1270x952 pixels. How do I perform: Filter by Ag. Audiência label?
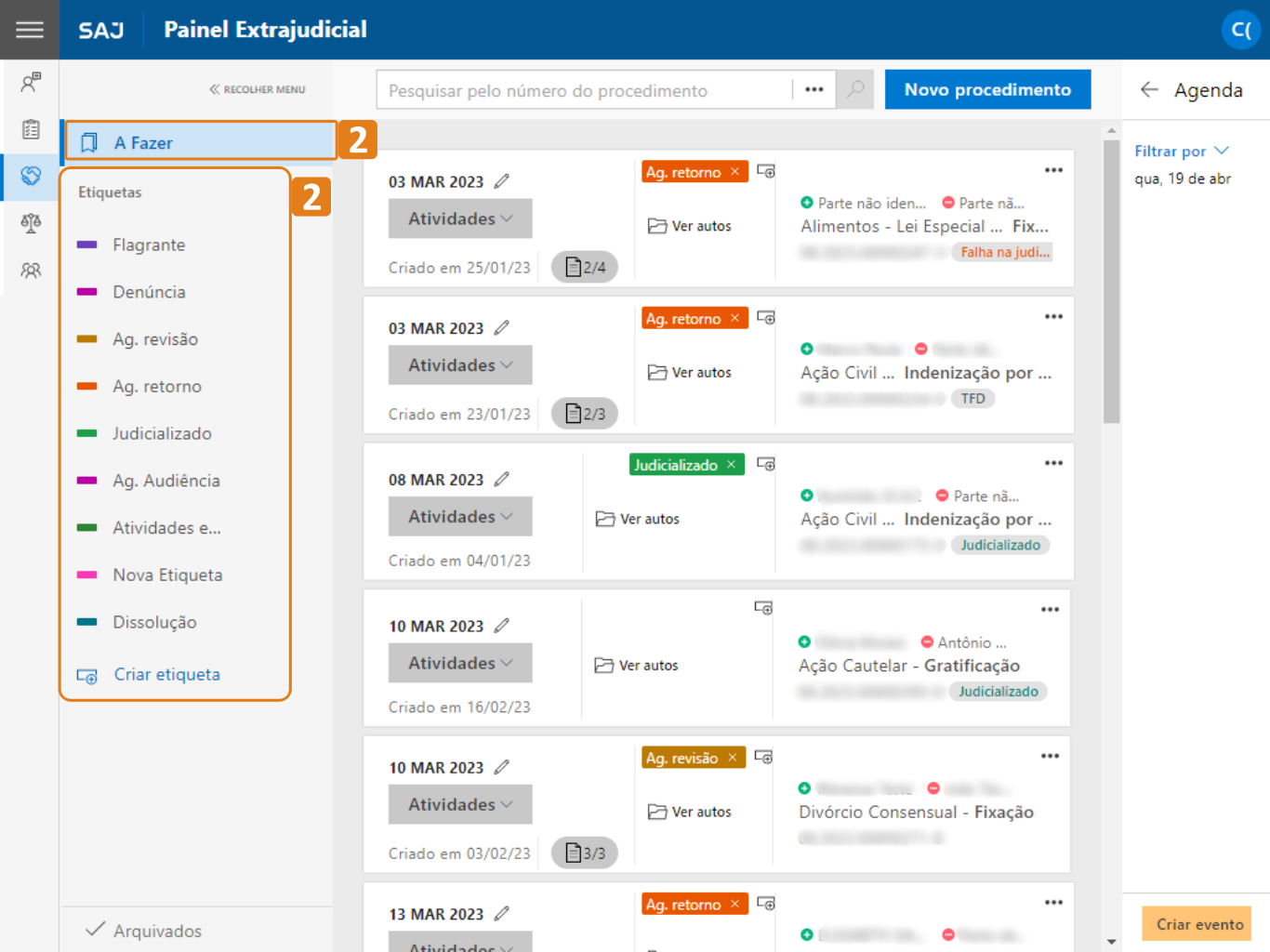(x=166, y=481)
